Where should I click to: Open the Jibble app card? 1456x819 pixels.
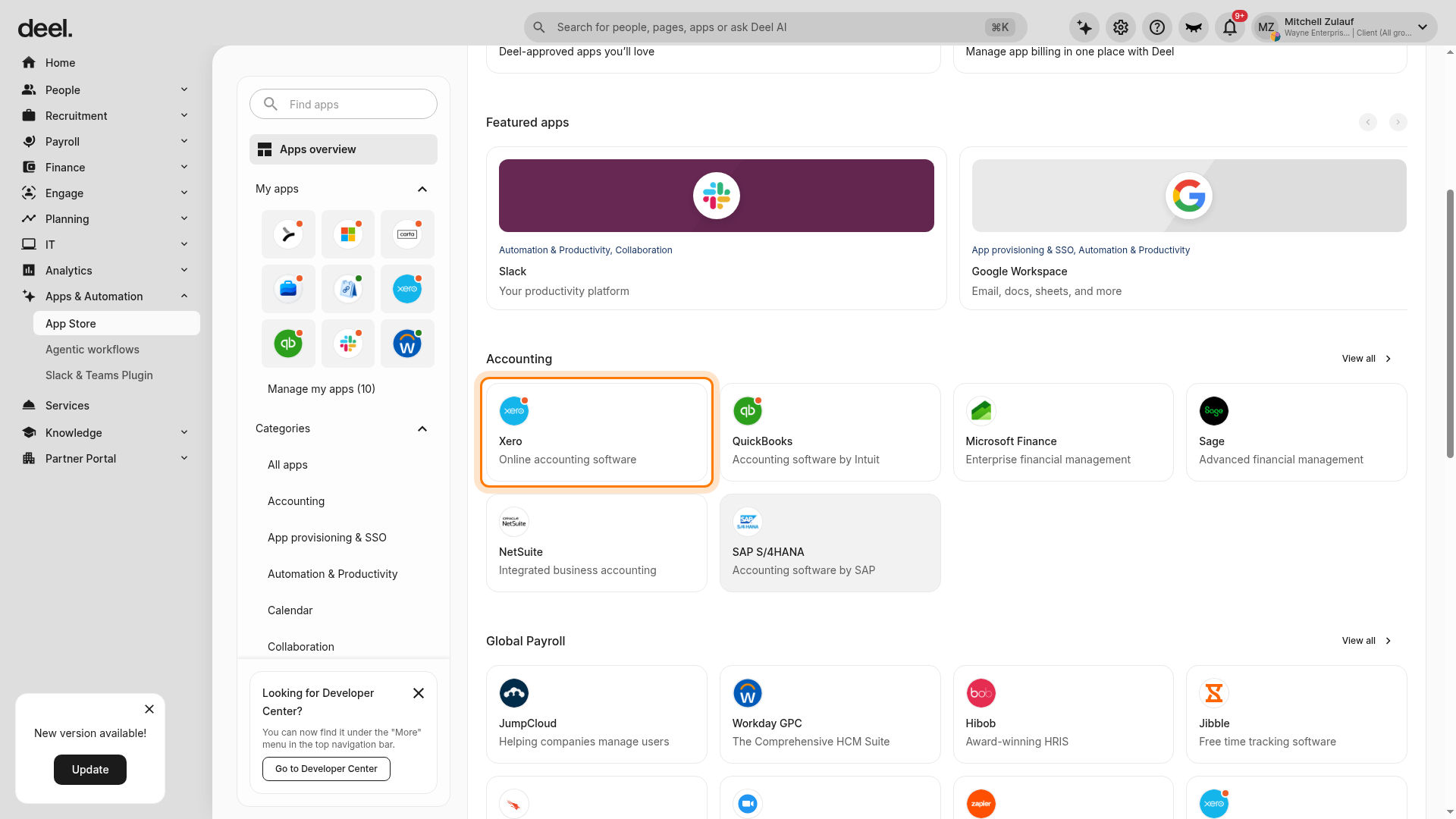pos(1297,714)
